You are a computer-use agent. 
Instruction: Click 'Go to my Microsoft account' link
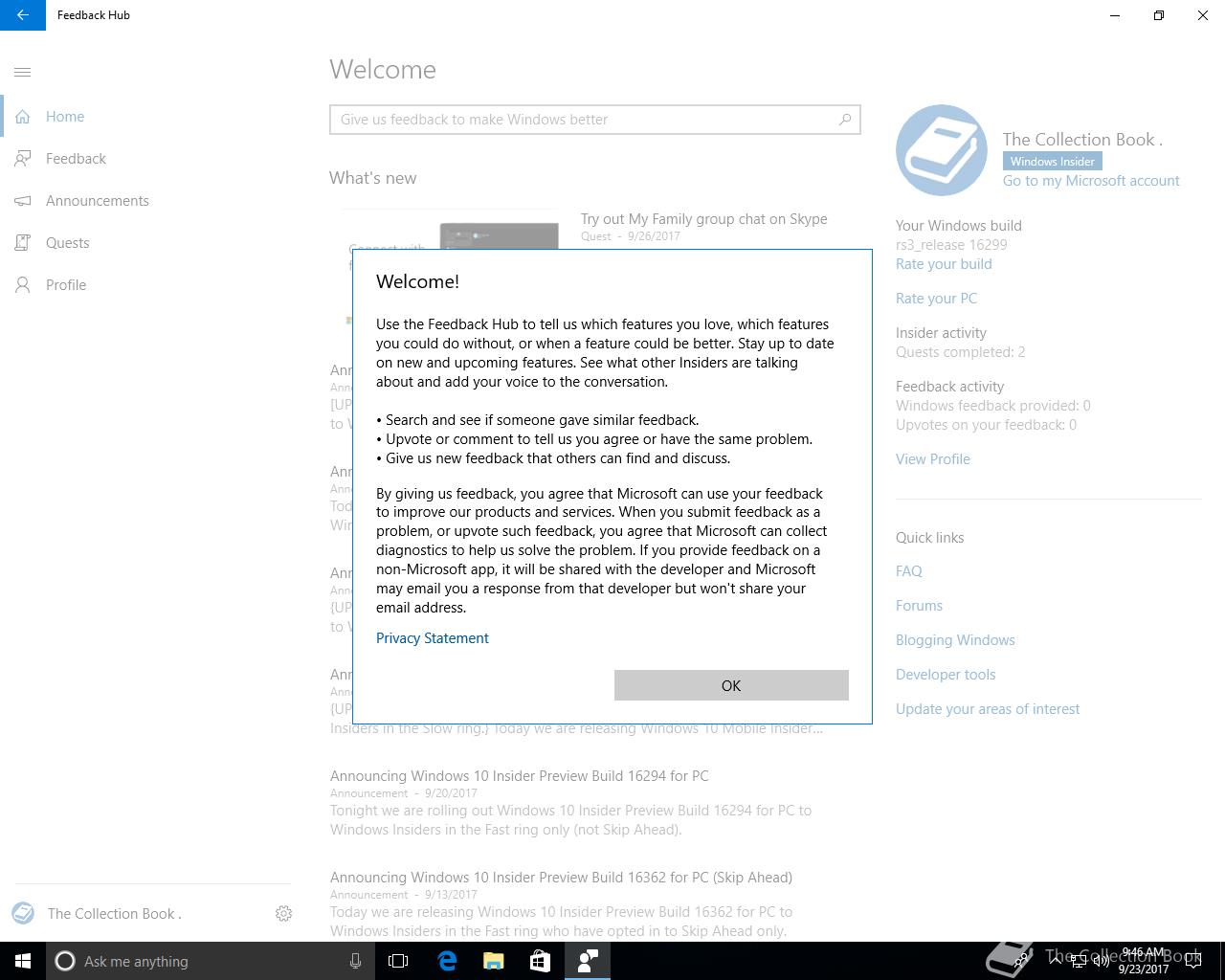tap(1091, 181)
